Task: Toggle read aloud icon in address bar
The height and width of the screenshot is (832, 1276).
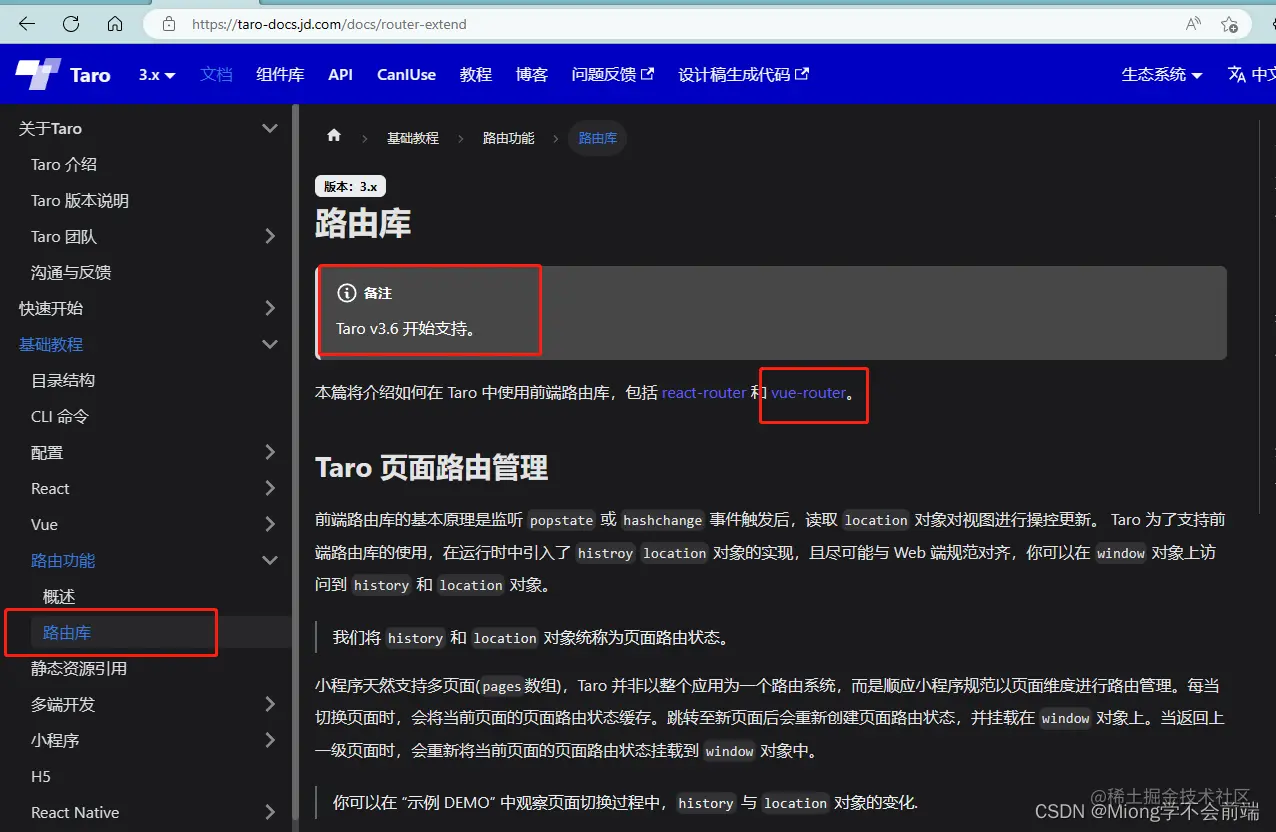Action: click(x=1193, y=24)
